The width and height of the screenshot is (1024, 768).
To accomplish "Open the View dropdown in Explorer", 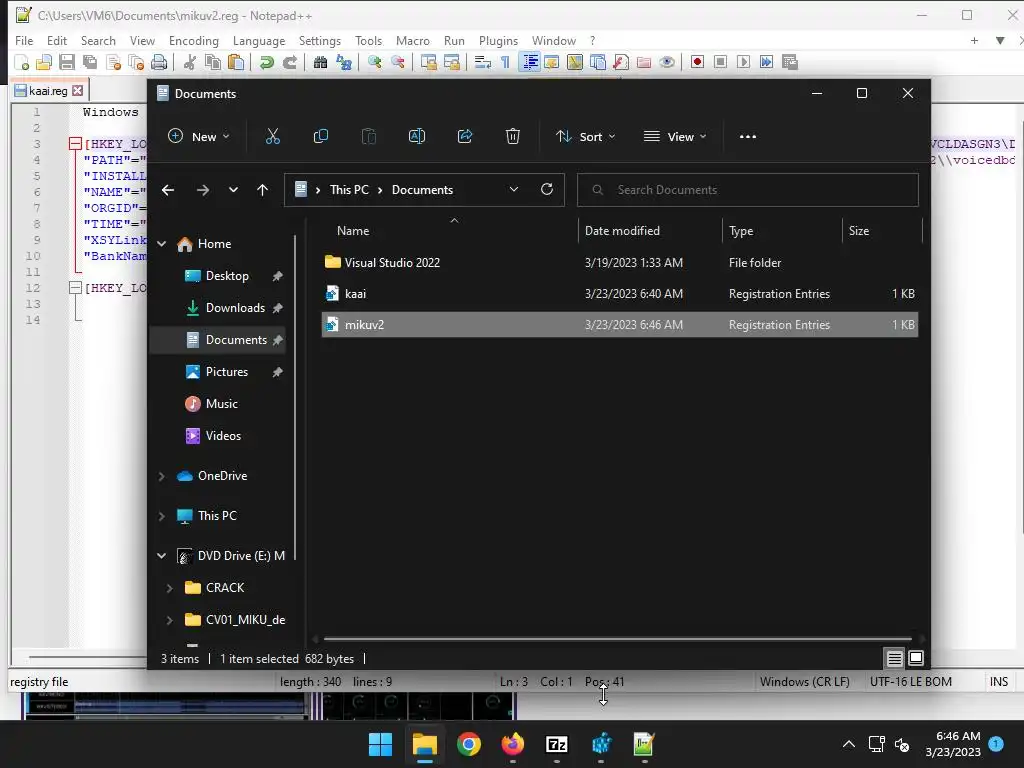I will 675,136.
